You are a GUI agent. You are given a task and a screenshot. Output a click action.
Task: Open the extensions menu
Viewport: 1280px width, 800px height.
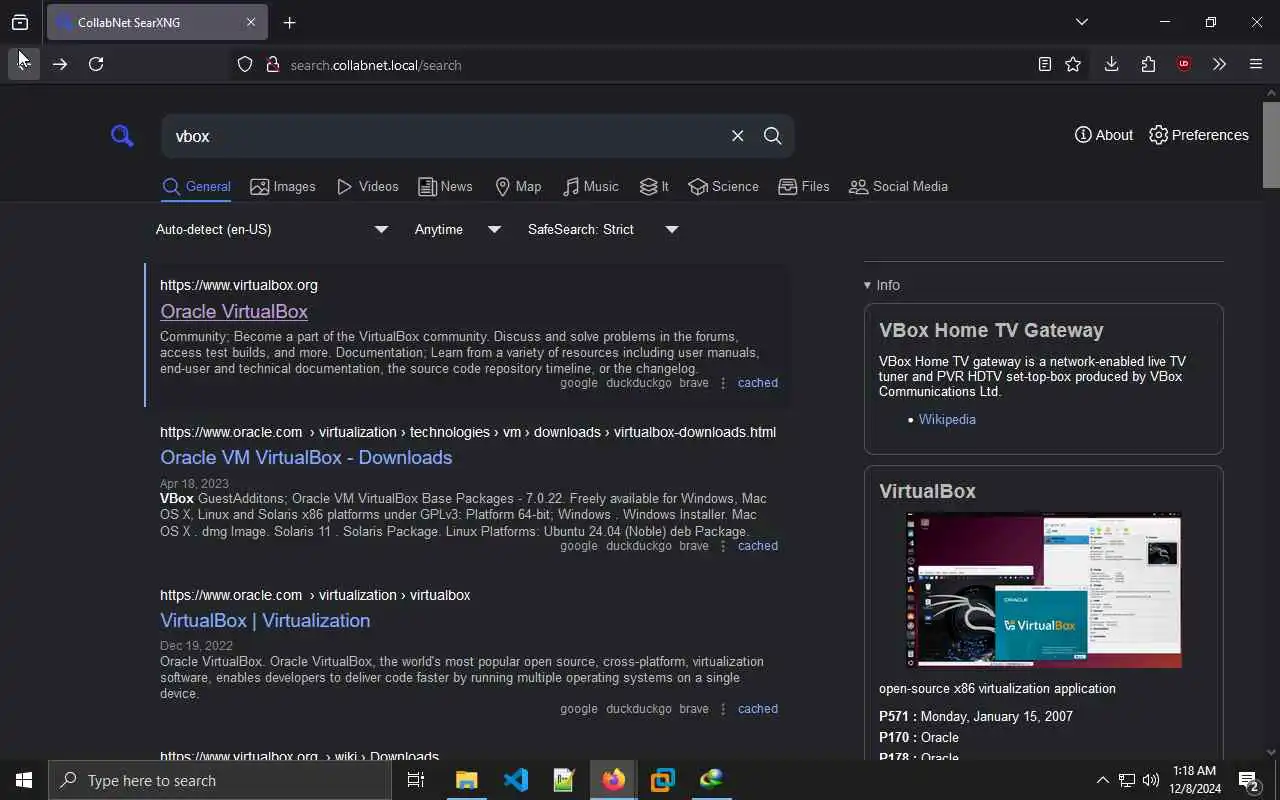tap(1148, 64)
